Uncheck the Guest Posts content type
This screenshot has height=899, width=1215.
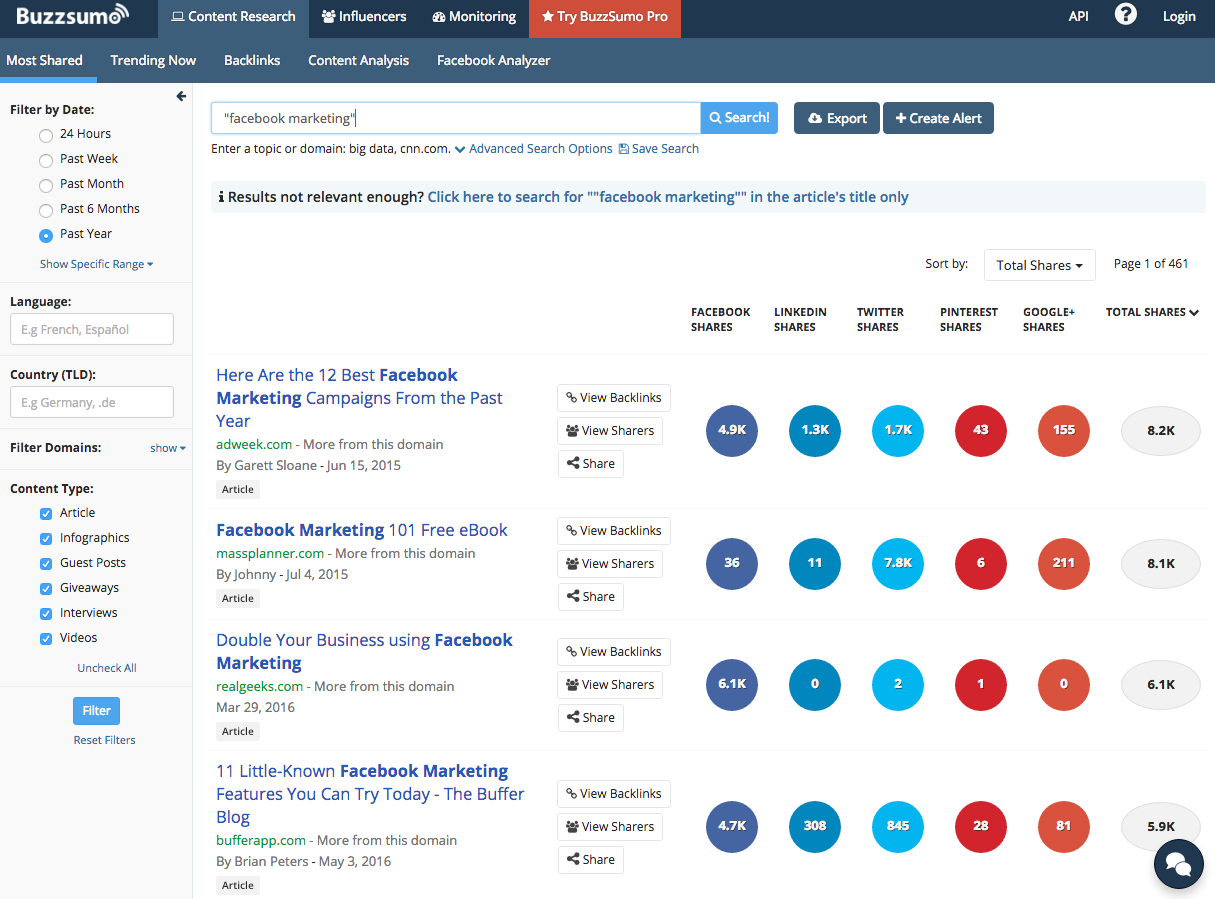pos(46,563)
